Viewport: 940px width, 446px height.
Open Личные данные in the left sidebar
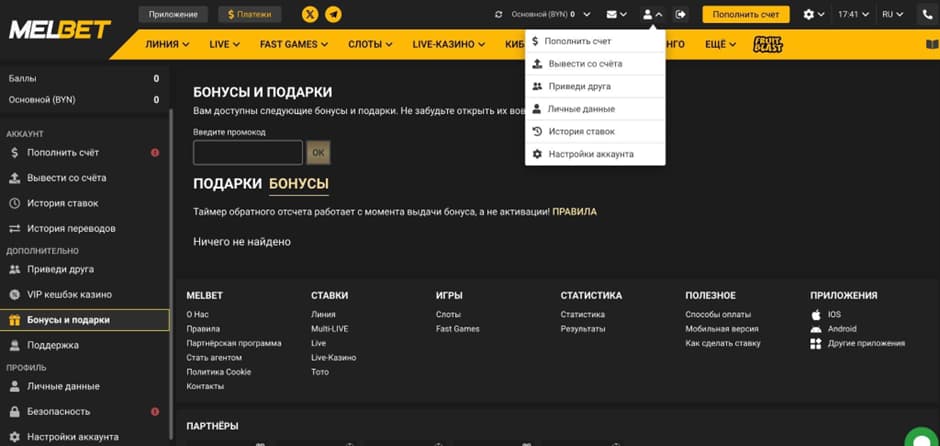[85, 387]
